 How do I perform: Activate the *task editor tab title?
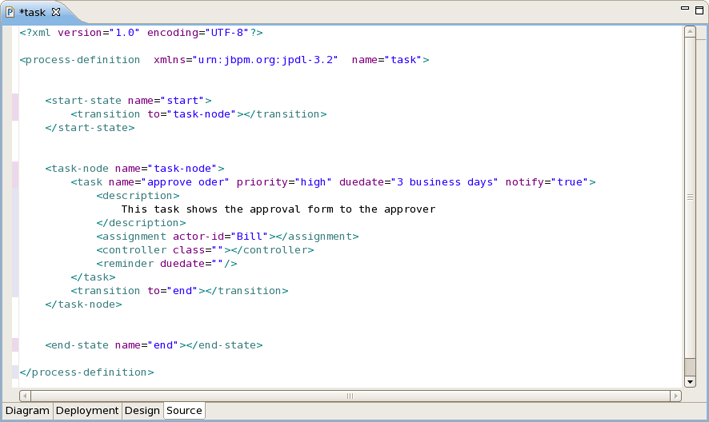click(33, 12)
